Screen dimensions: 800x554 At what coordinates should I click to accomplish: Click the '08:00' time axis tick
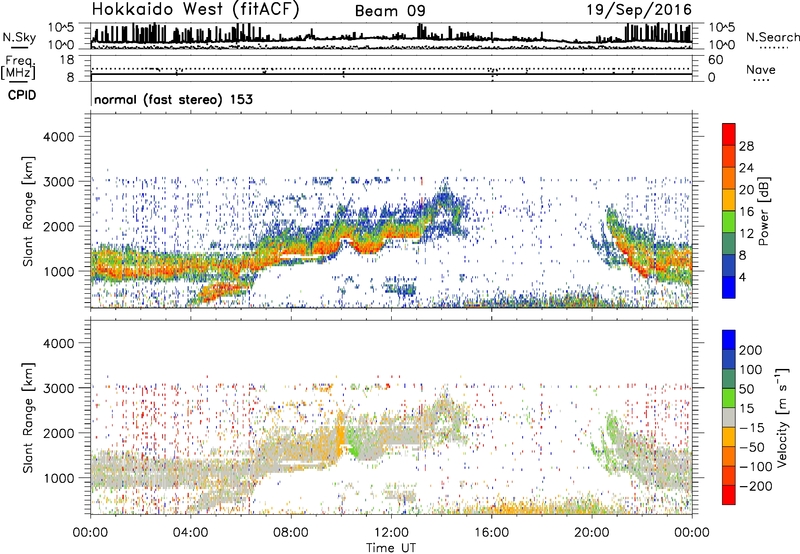[291, 533]
